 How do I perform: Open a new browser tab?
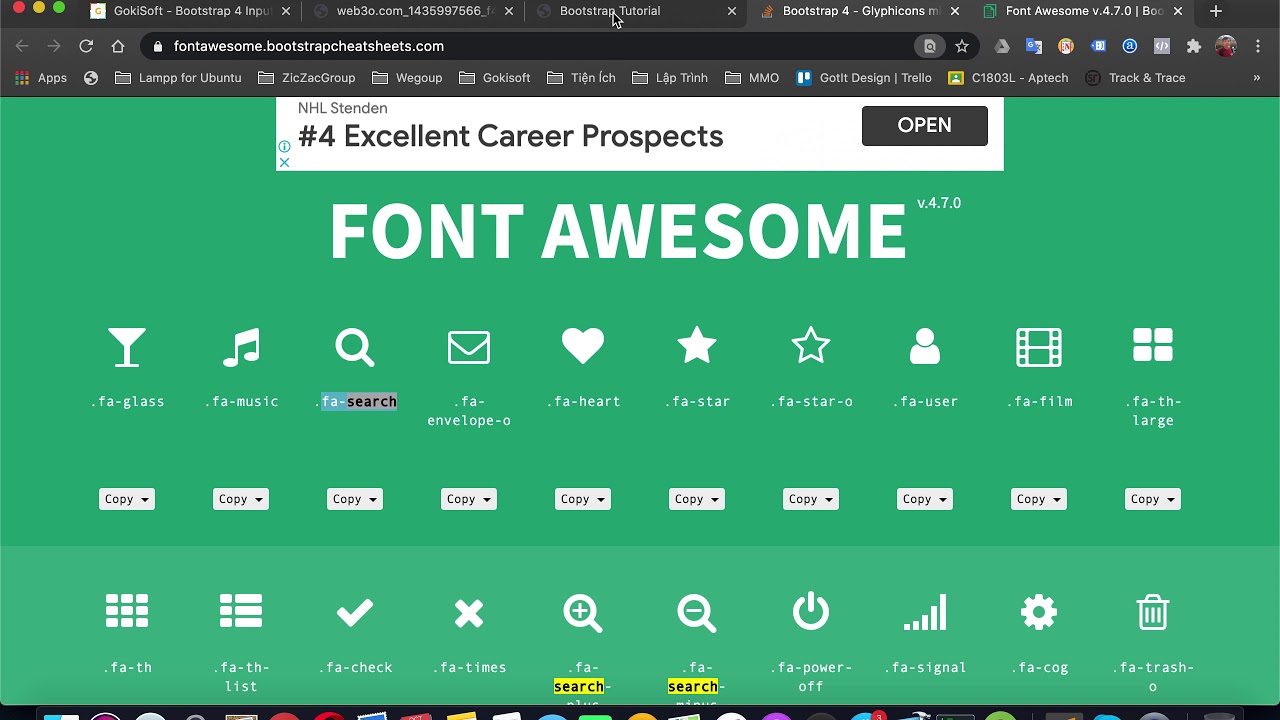click(1216, 11)
